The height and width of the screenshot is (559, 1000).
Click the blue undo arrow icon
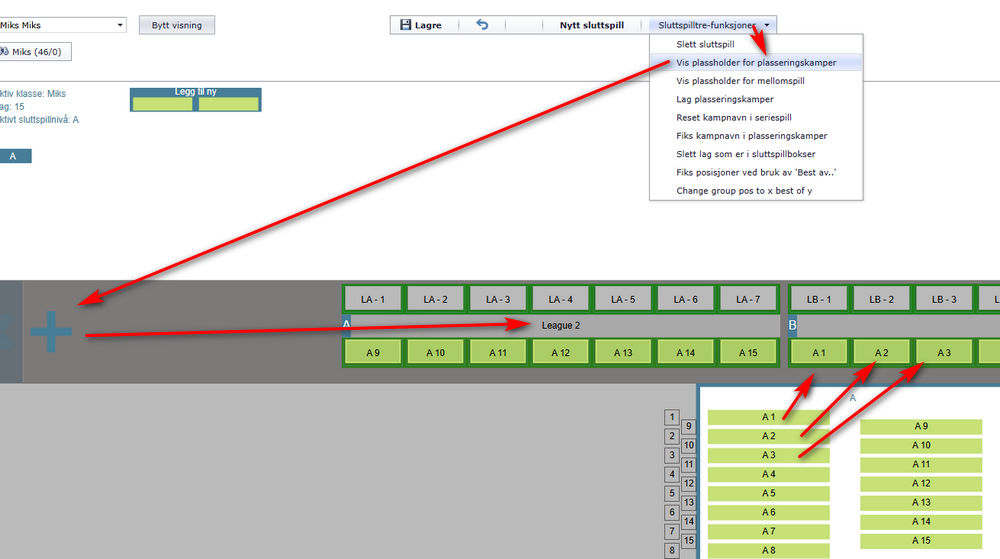point(482,25)
